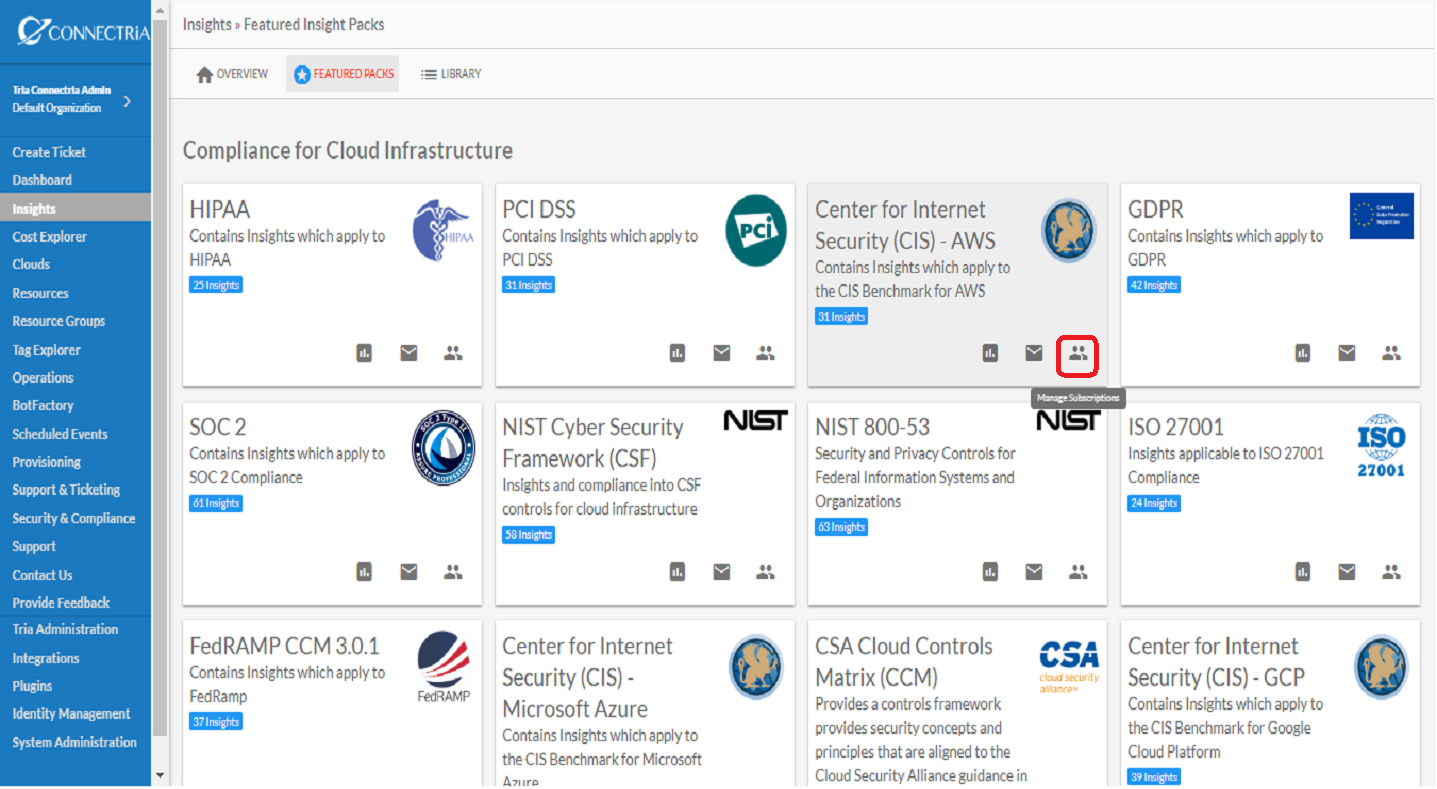Open the Library tab
Image resolution: width=1437 pixels, height=789 pixels.
tap(451, 74)
